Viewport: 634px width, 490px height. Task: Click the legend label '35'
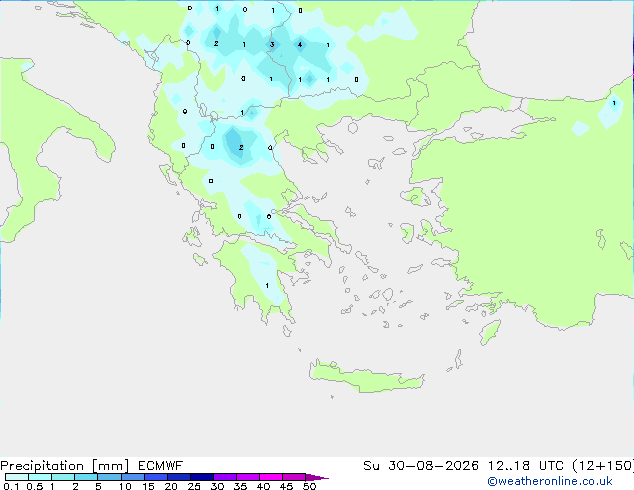pyautogui.click(x=240, y=486)
